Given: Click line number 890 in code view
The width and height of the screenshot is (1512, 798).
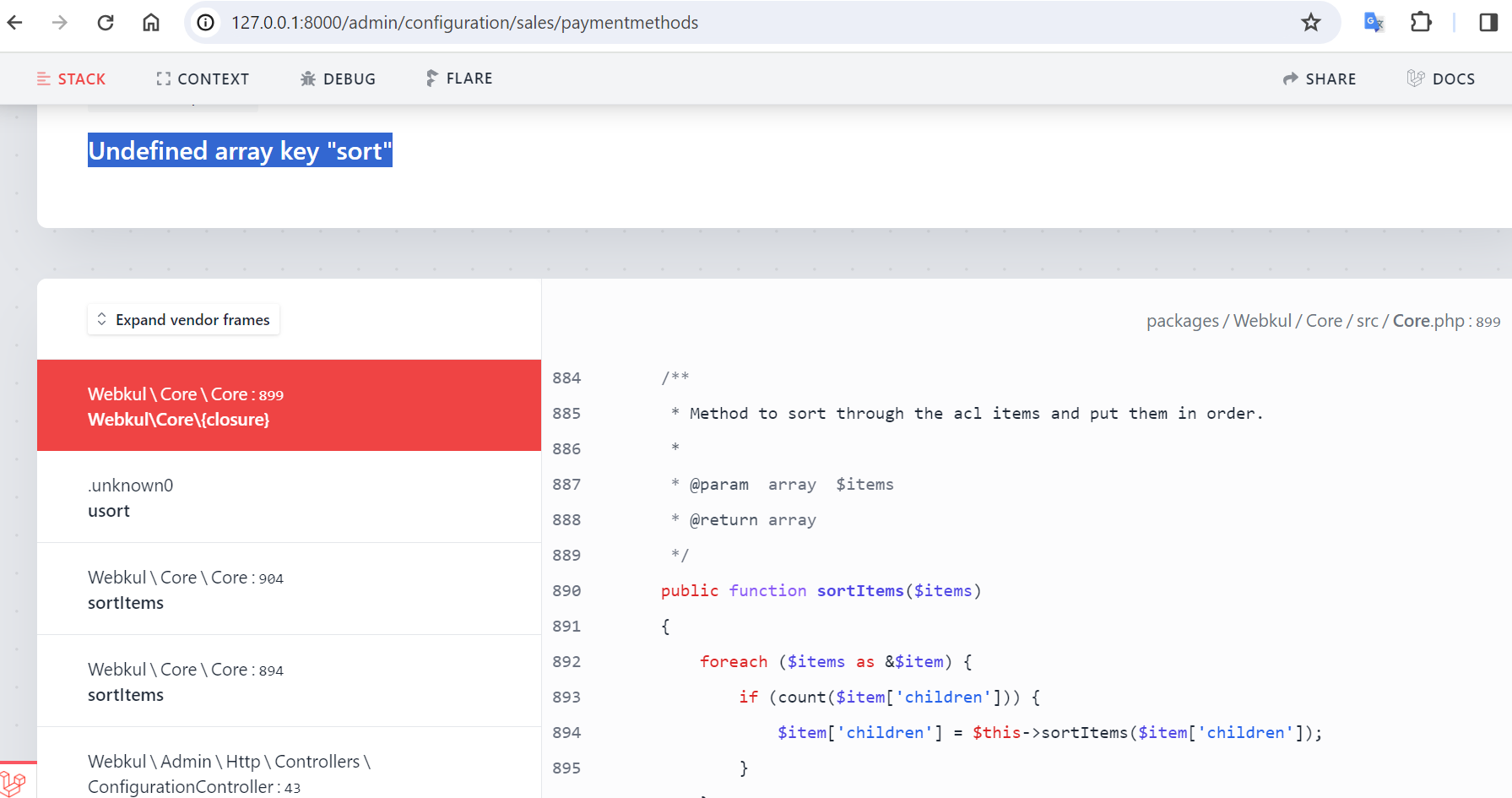Looking at the screenshot, I should coord(566,591).
